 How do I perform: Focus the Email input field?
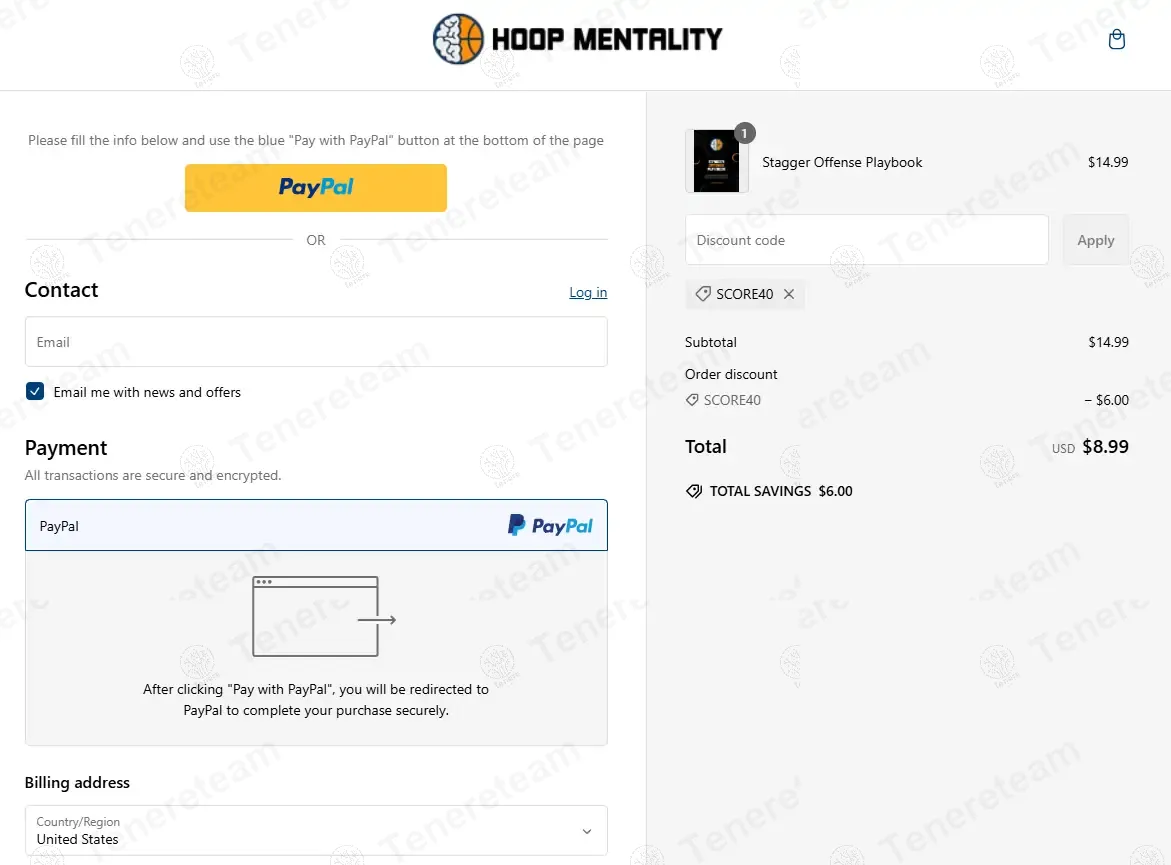316,342
